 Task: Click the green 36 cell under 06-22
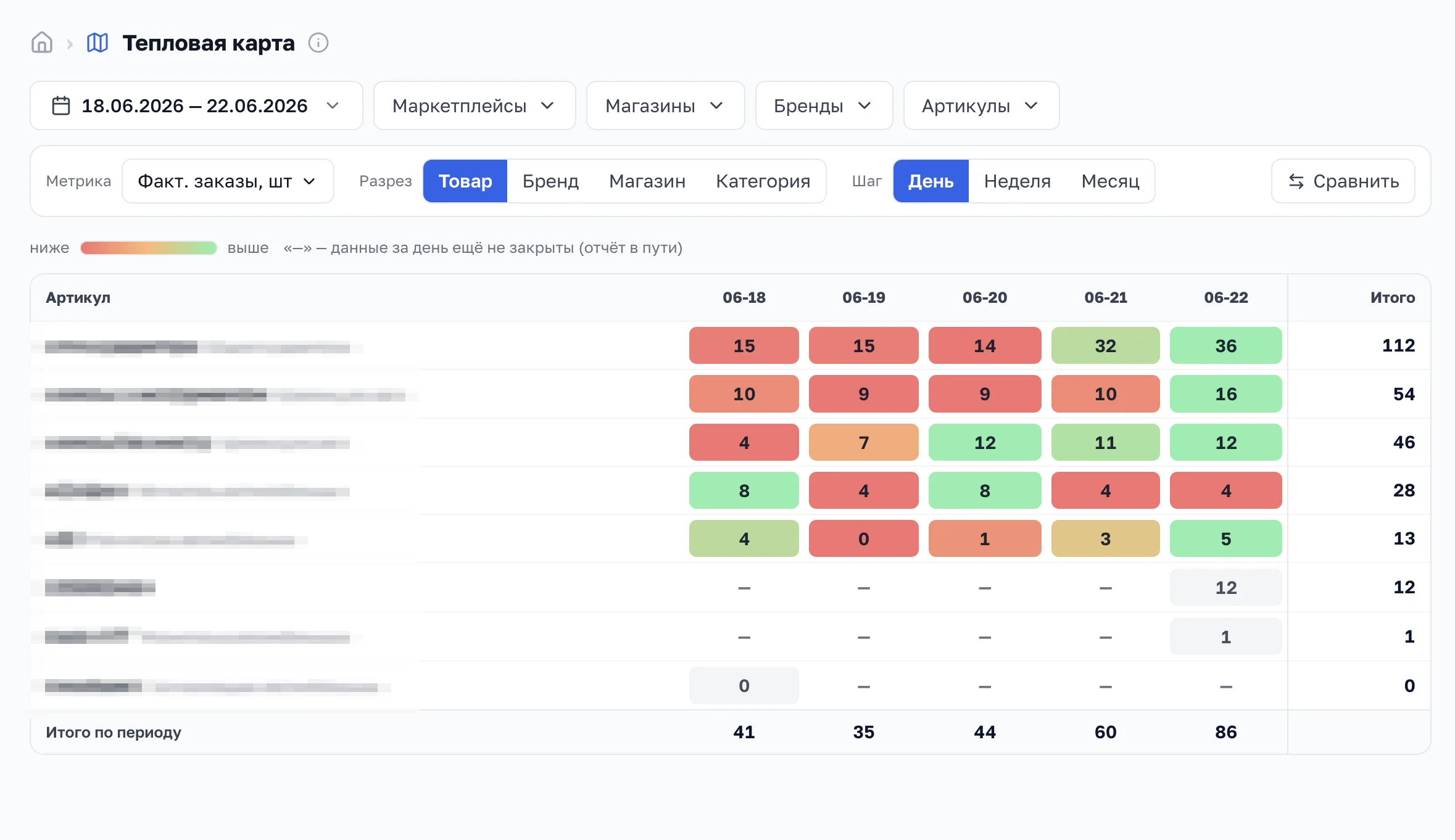coord(1225,345)
